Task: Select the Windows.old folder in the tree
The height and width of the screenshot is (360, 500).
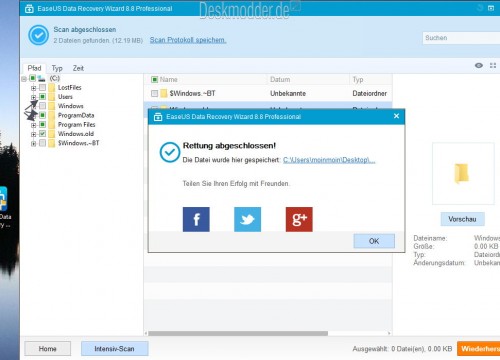Action: 76,134
